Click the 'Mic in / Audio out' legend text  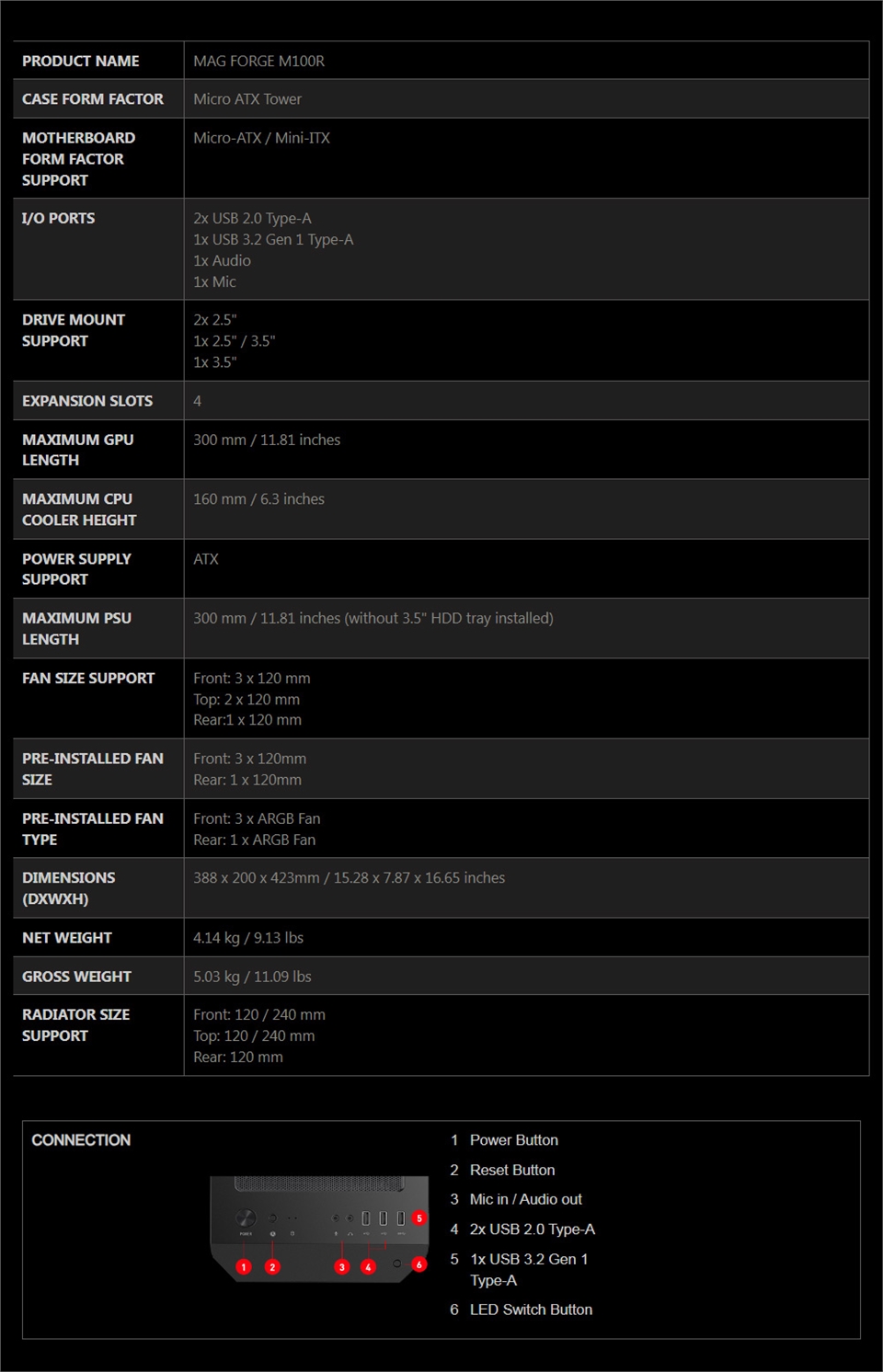[x=525, y=1199]
